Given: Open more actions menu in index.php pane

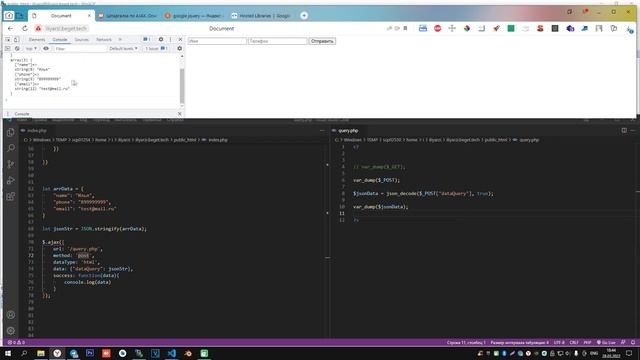Looking at the screenshot, I should [x=322, y=131].
